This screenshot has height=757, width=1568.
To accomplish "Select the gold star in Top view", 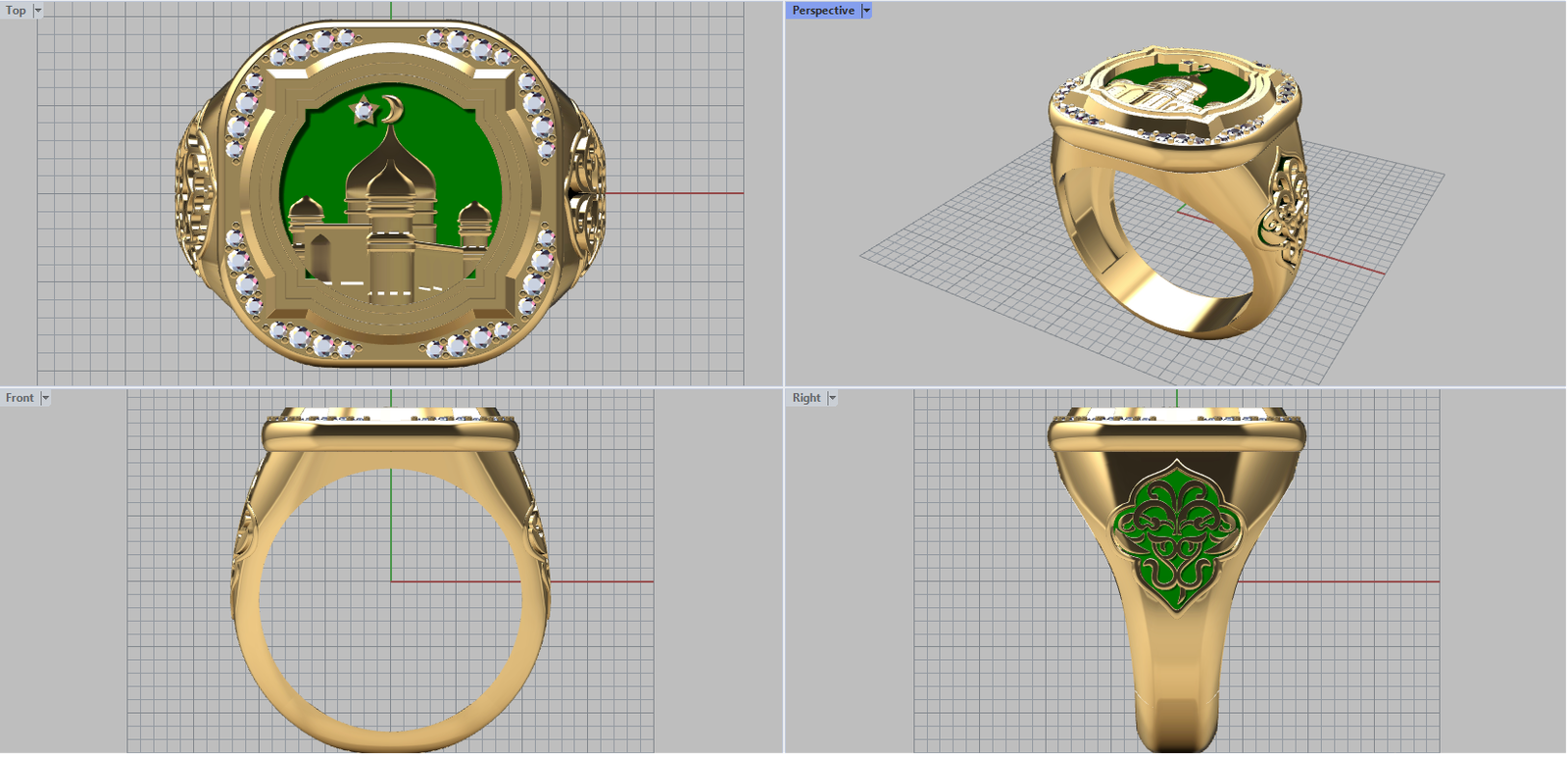I will pyautogui.click(x=364, y=112).
